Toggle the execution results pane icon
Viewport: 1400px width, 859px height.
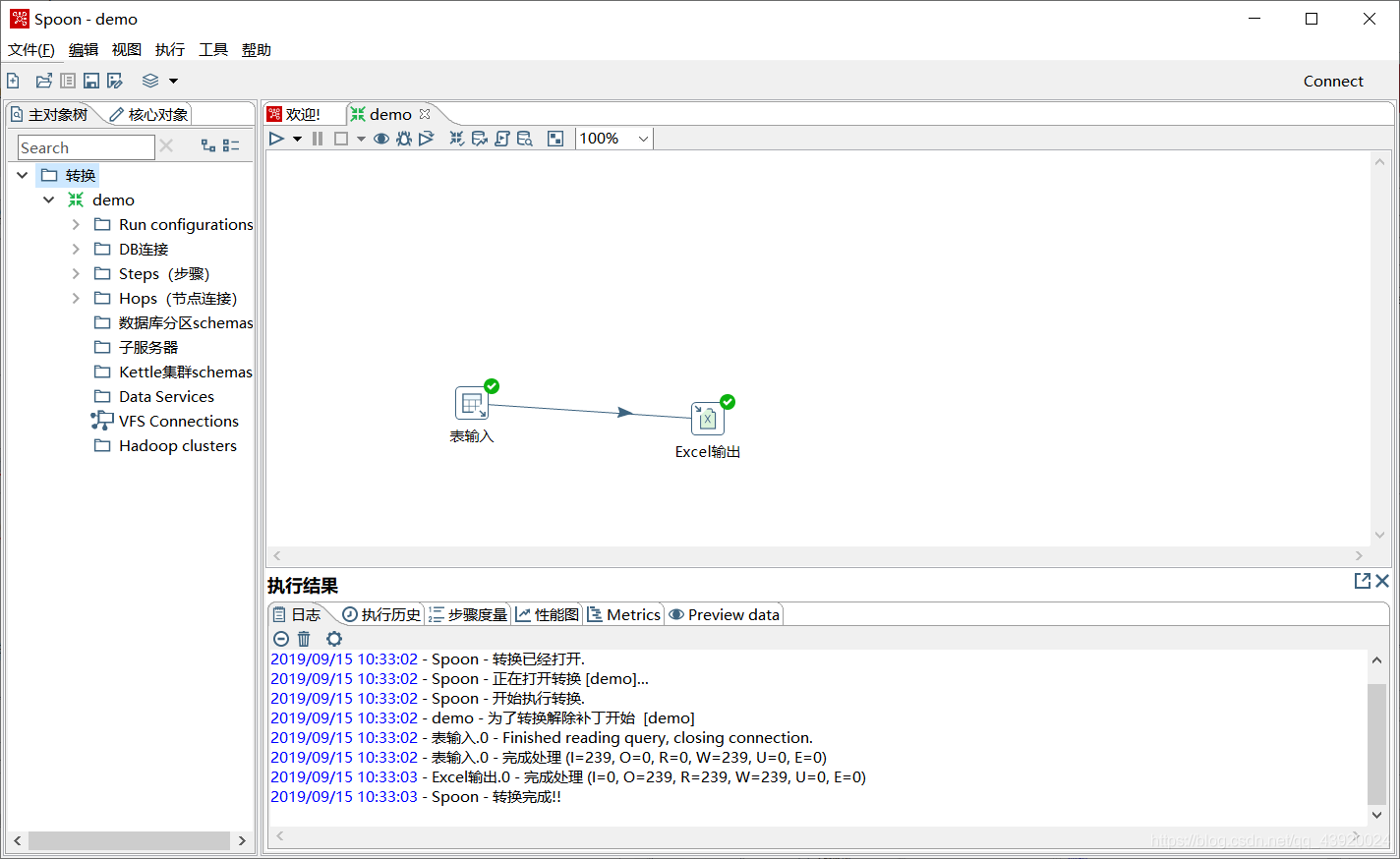(555, 139)
